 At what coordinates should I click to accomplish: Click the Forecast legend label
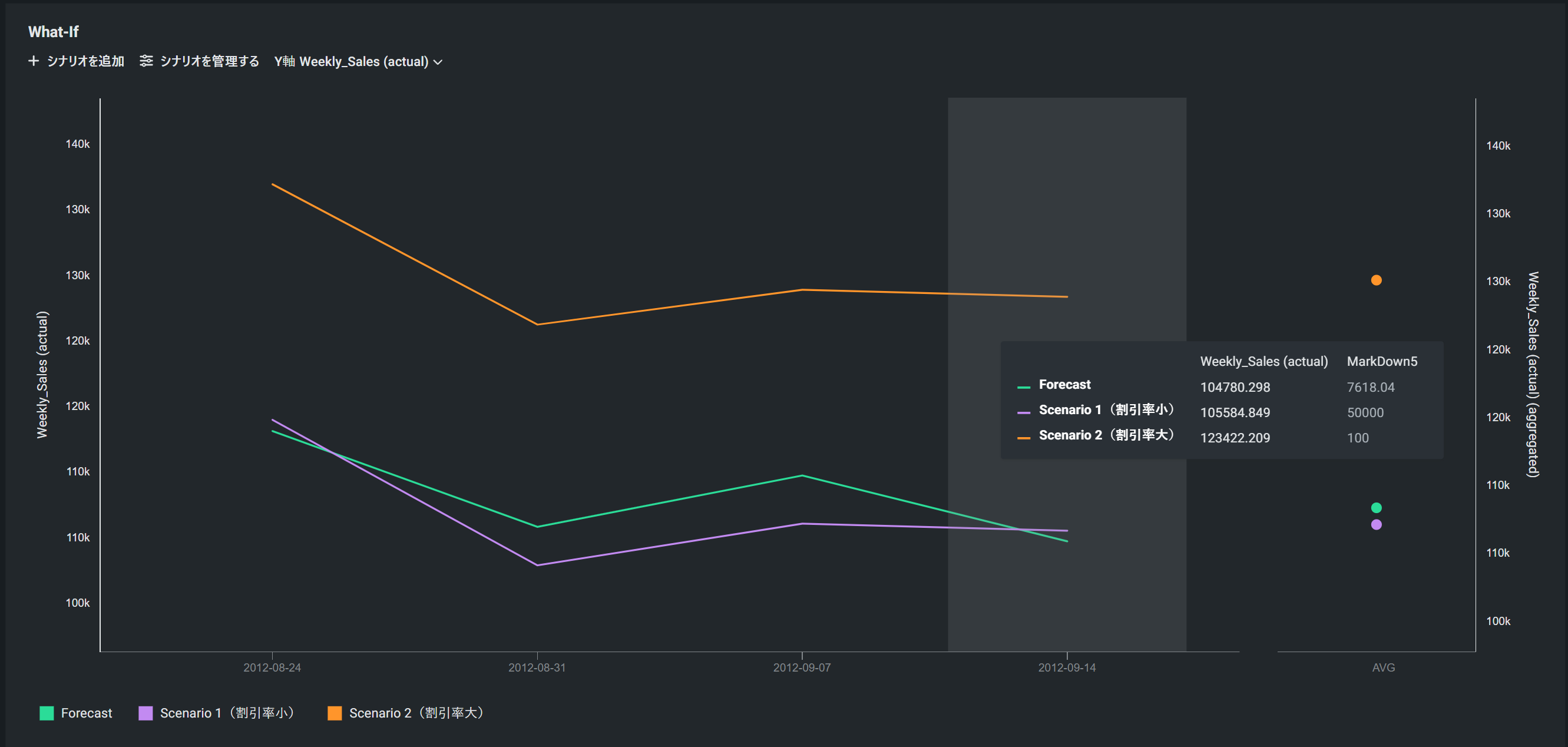tap(87, 713)
